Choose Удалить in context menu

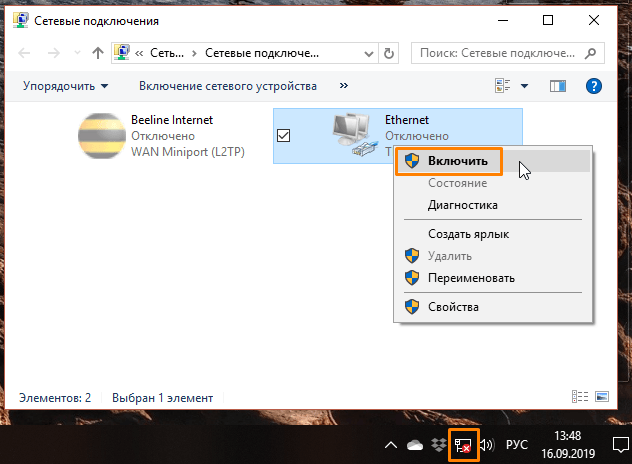[493, 256]
